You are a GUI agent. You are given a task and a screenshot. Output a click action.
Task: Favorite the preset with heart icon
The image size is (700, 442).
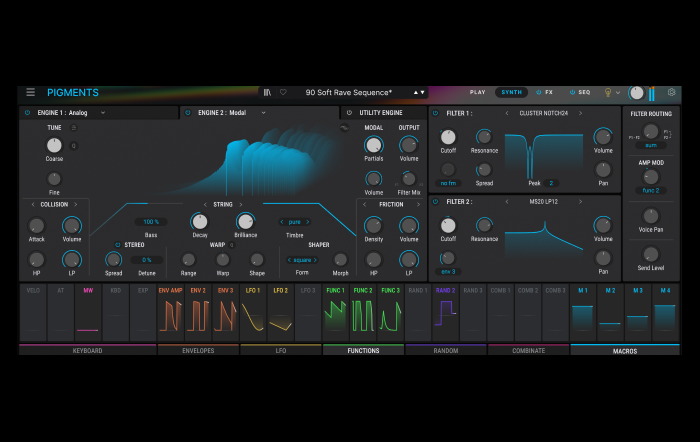click(283, 92)
